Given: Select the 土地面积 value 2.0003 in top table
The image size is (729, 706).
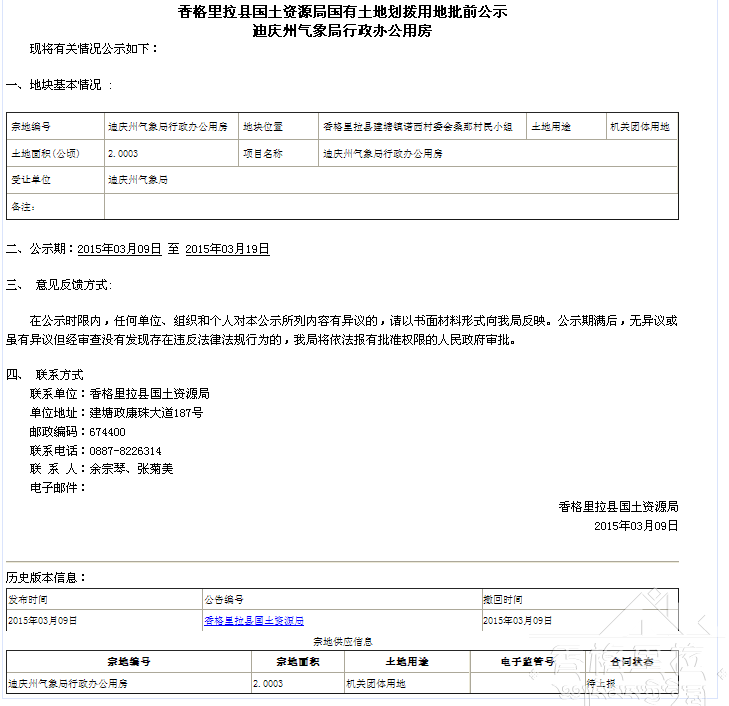Looking at the screenshot, I should point(123,154).
